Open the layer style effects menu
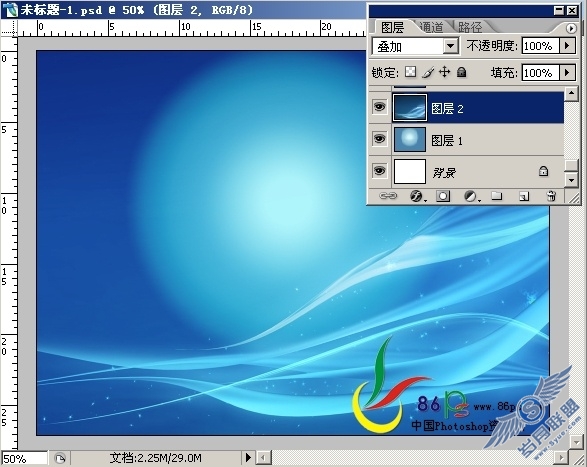This screenshot has width=587, height=467. [x=417, y=196]
